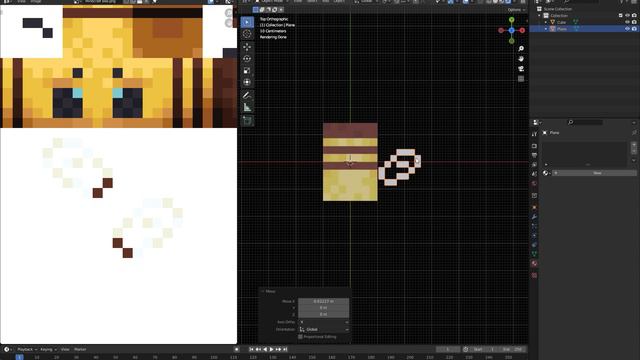Open World properties tab
Viewport: 640px width, 360px height.
[534, 183]
